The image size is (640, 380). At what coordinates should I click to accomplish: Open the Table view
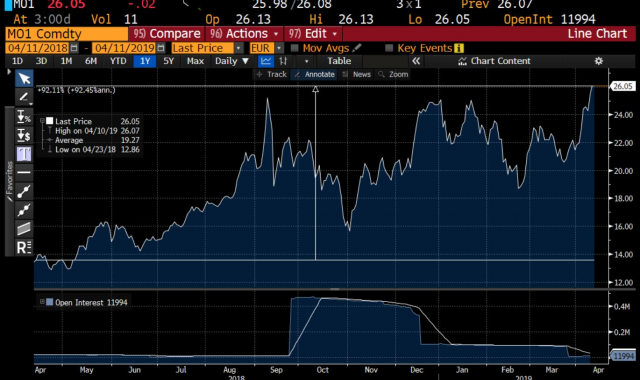pos(339,61)
